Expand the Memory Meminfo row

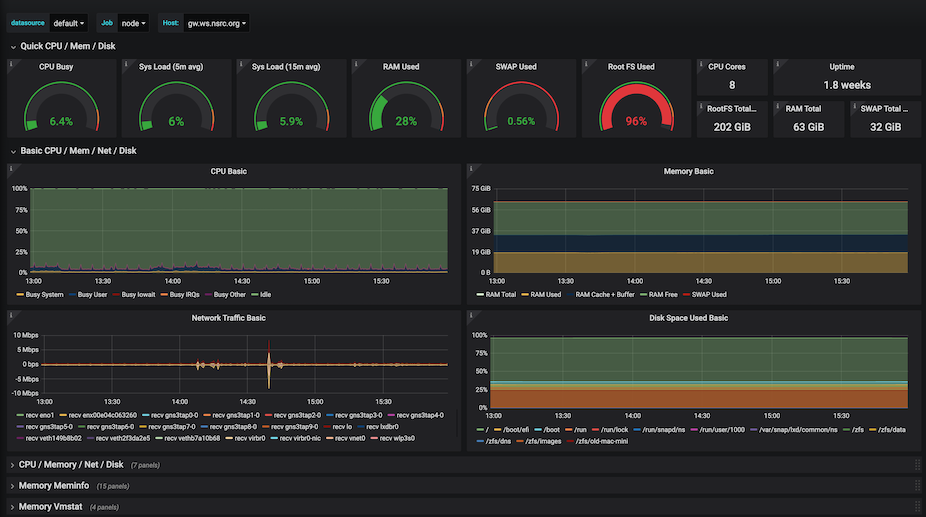coord(53,486)
